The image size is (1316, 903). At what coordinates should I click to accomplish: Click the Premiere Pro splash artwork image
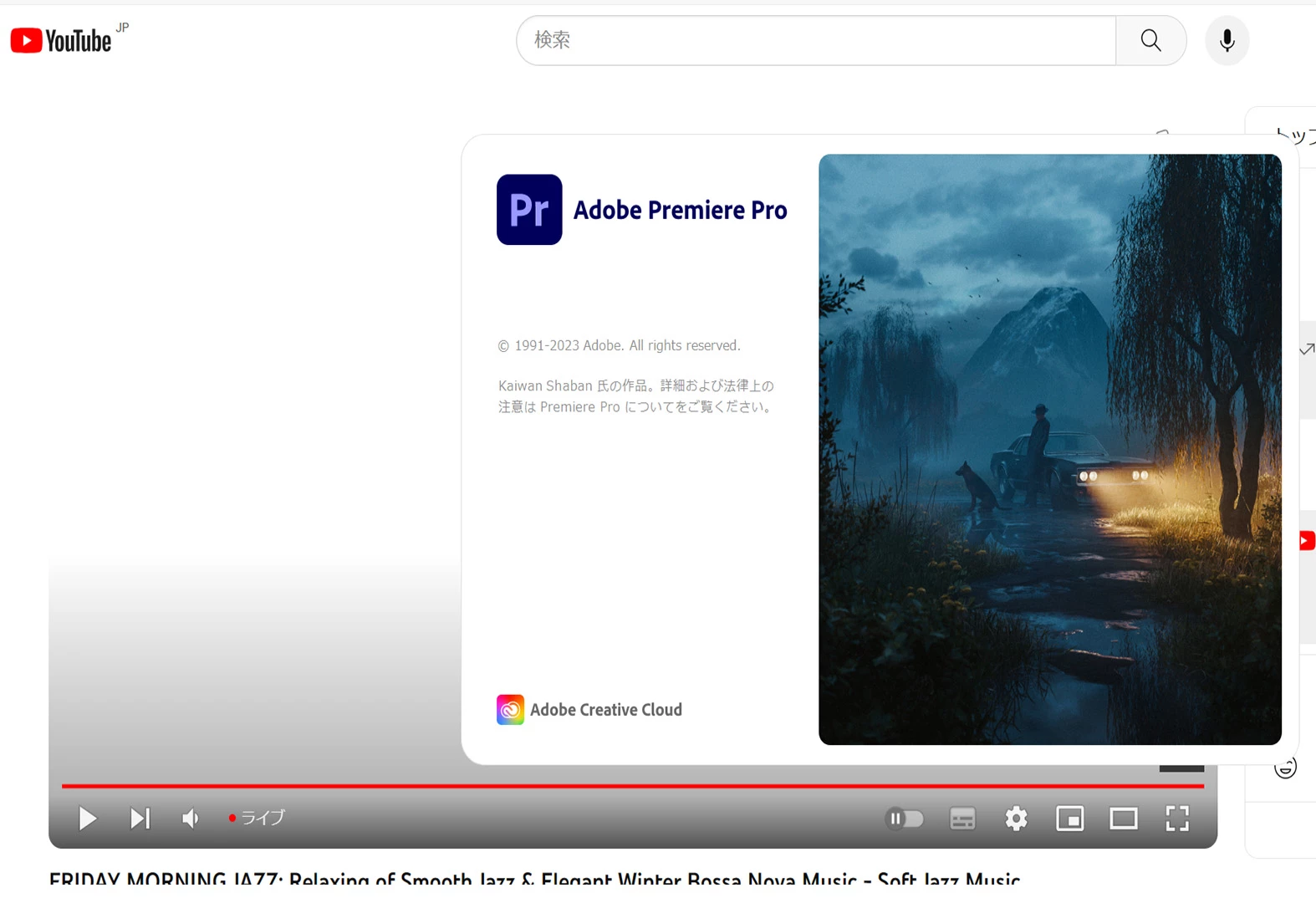(x=1050, y=449)
